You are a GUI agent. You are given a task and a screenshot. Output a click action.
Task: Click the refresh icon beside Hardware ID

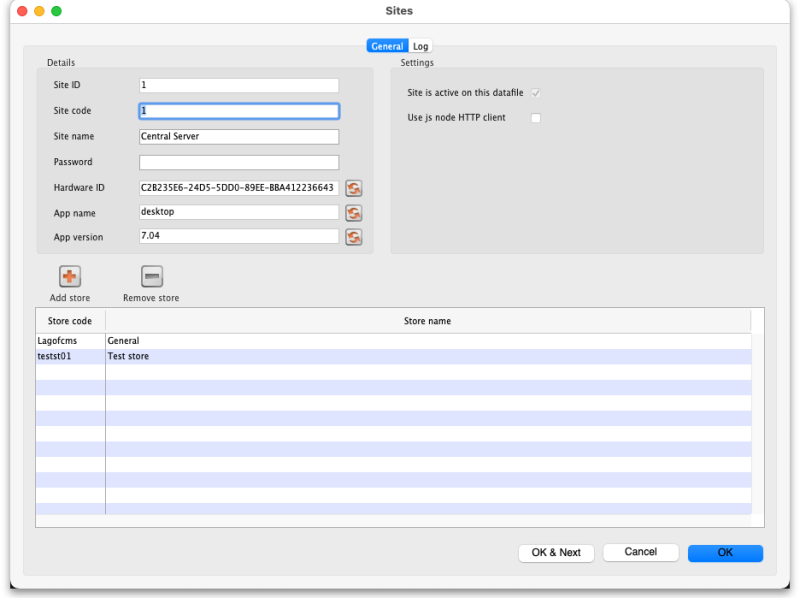click(354, 188)
